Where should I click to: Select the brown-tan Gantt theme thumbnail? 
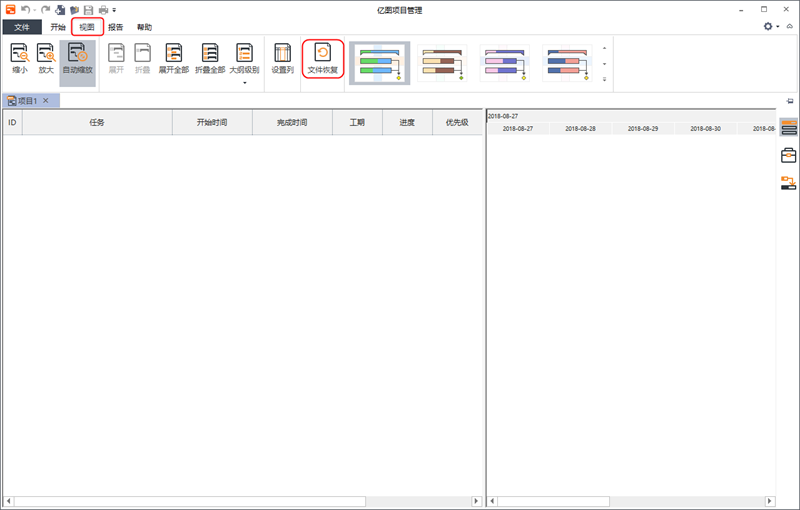coord(442,63)
